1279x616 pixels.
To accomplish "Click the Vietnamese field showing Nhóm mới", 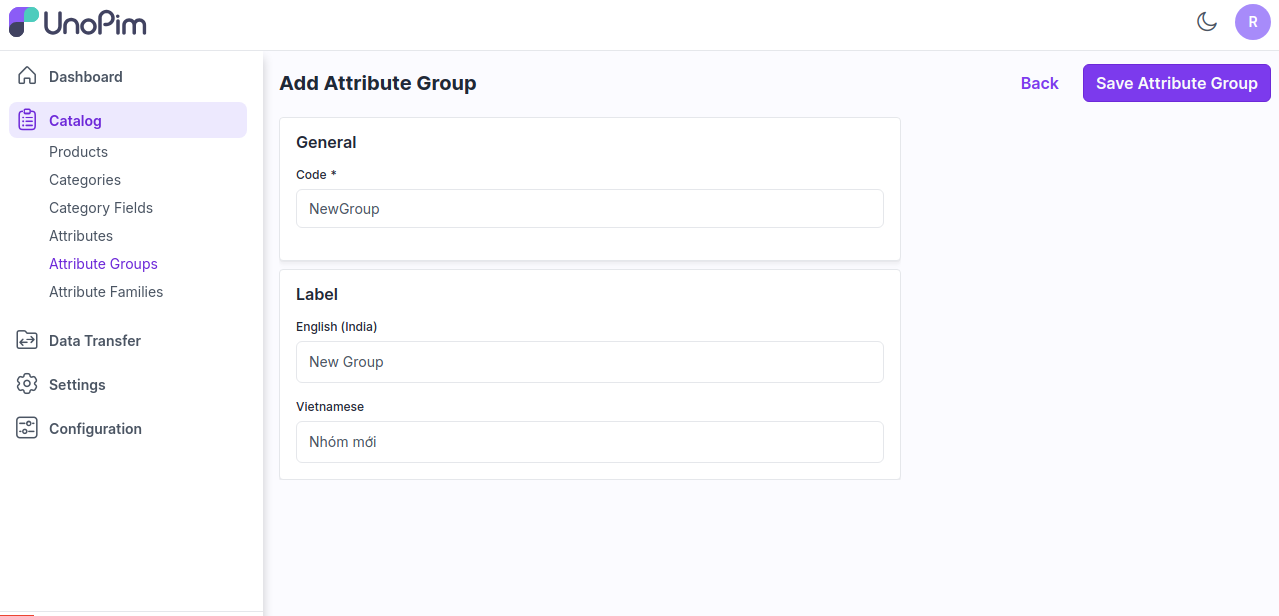I will tap(589, 441).
